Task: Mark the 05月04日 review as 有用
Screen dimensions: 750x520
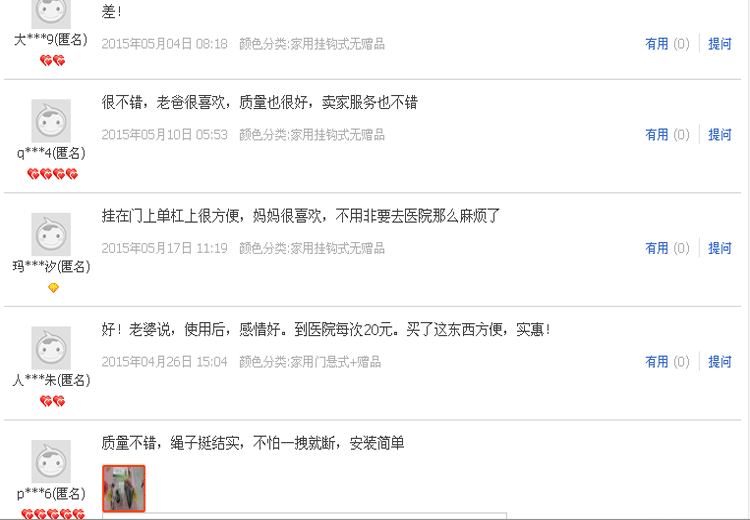Action: coord(657,44)
